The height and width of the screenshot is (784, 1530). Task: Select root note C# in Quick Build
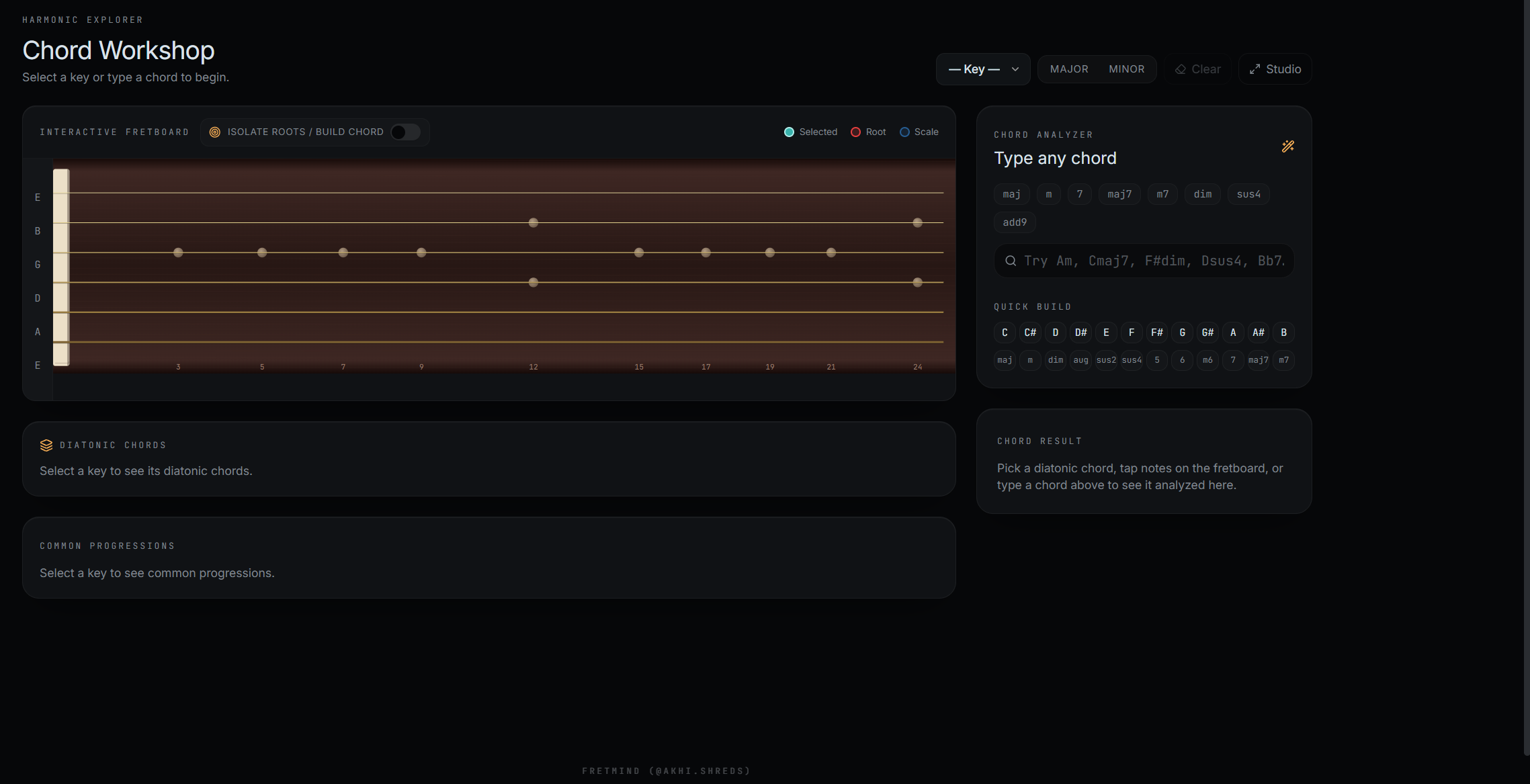click(1030, 333)
